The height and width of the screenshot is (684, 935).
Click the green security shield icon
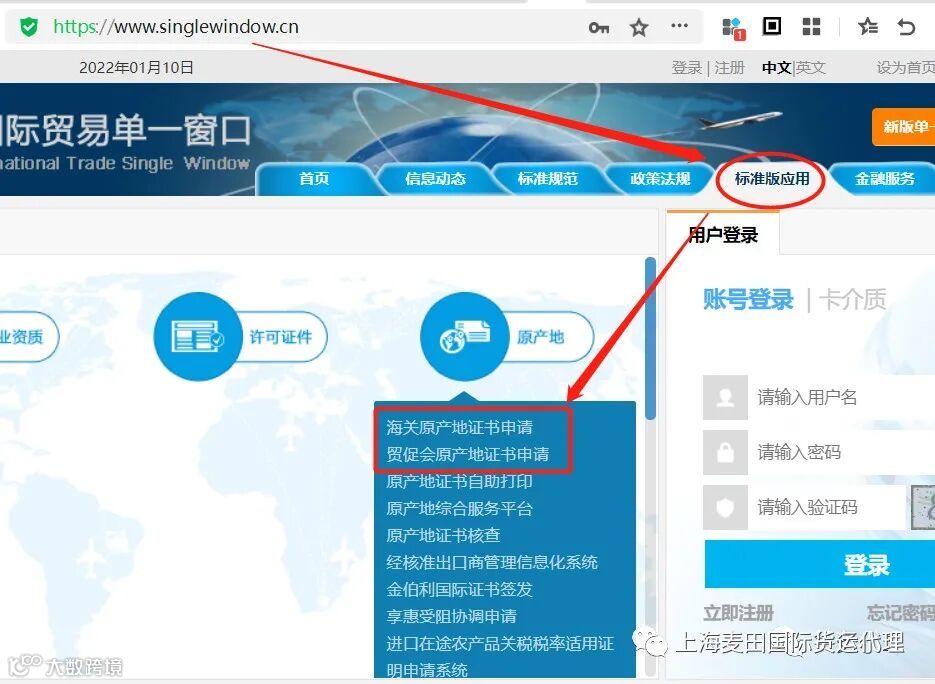pyautogui.click(x=29, y=27)
